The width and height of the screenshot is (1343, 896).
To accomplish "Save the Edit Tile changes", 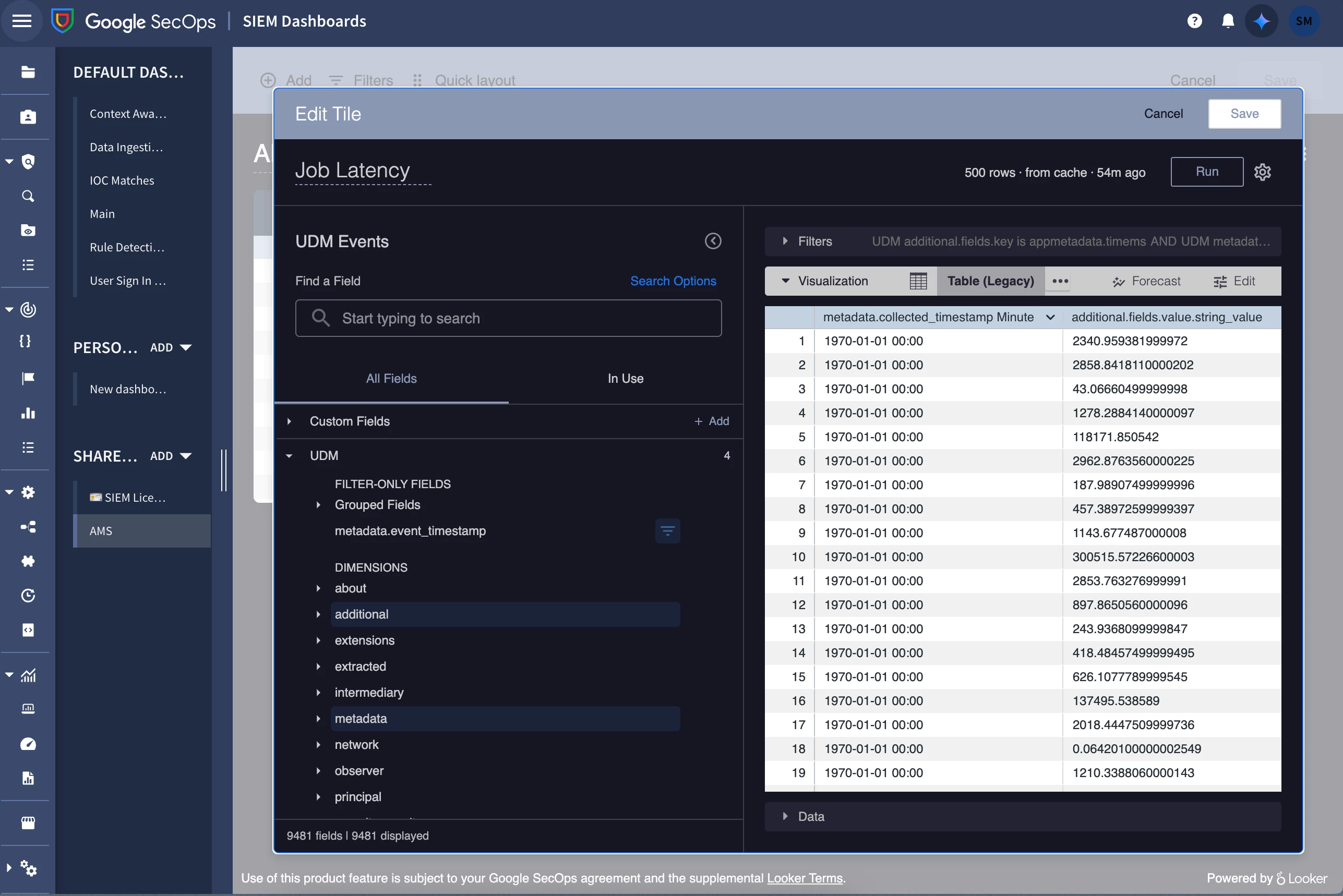I will (x=1244, y=114).
